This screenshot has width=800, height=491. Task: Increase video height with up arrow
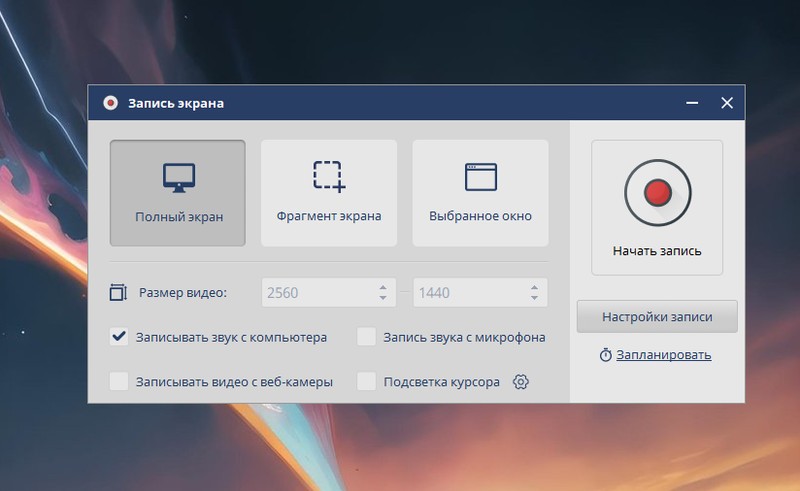pos(534,287)
